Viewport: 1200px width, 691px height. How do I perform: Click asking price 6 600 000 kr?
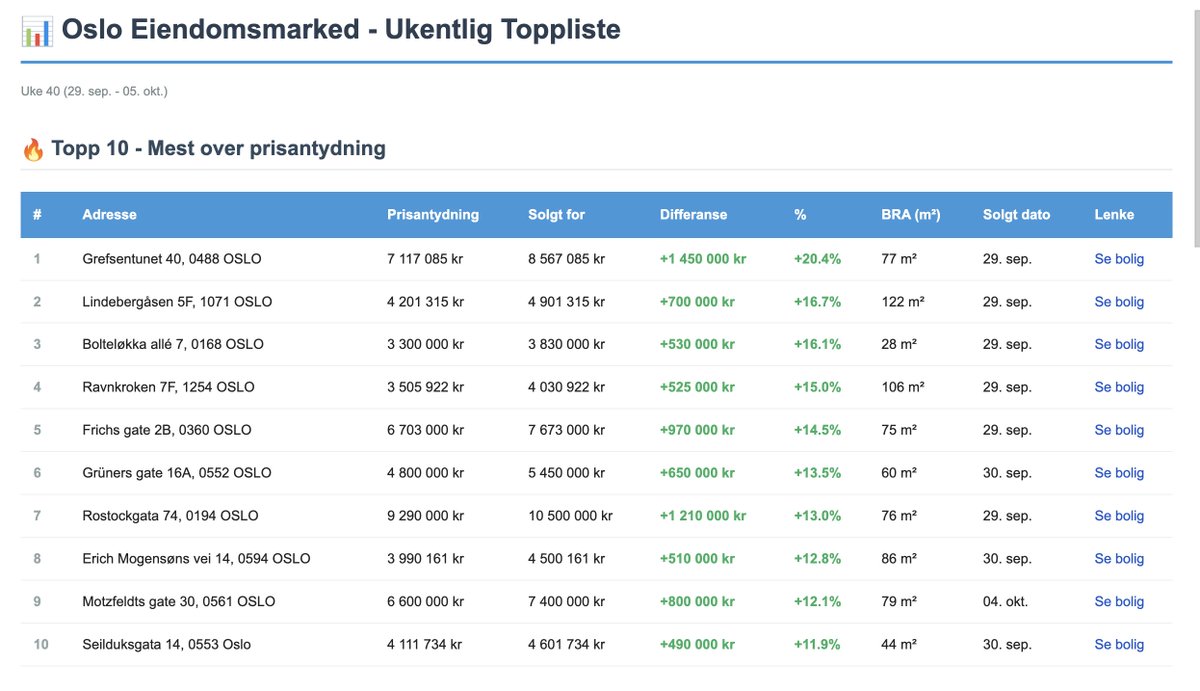tap(425, 602)
